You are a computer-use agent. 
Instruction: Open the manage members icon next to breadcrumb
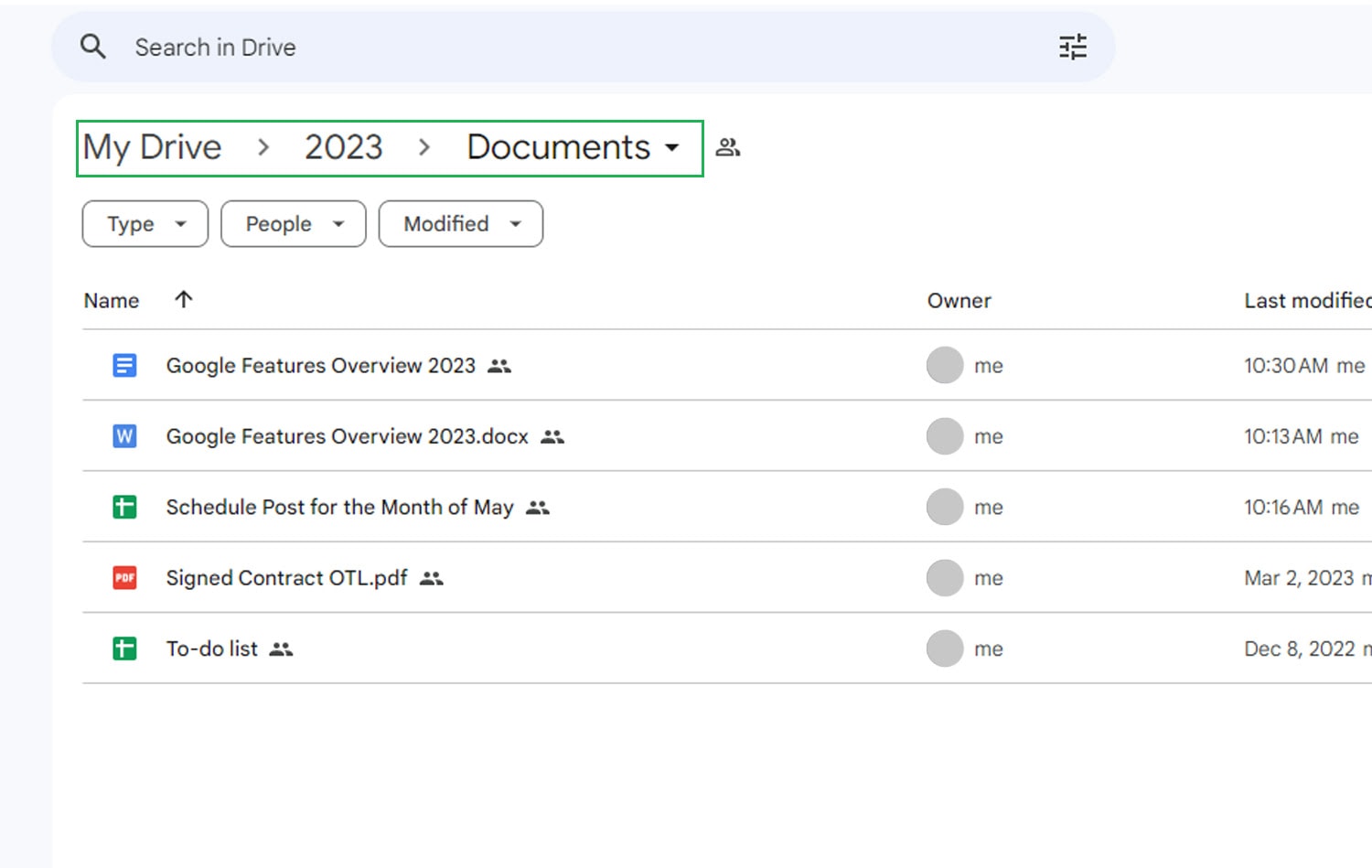coord(727,146)
